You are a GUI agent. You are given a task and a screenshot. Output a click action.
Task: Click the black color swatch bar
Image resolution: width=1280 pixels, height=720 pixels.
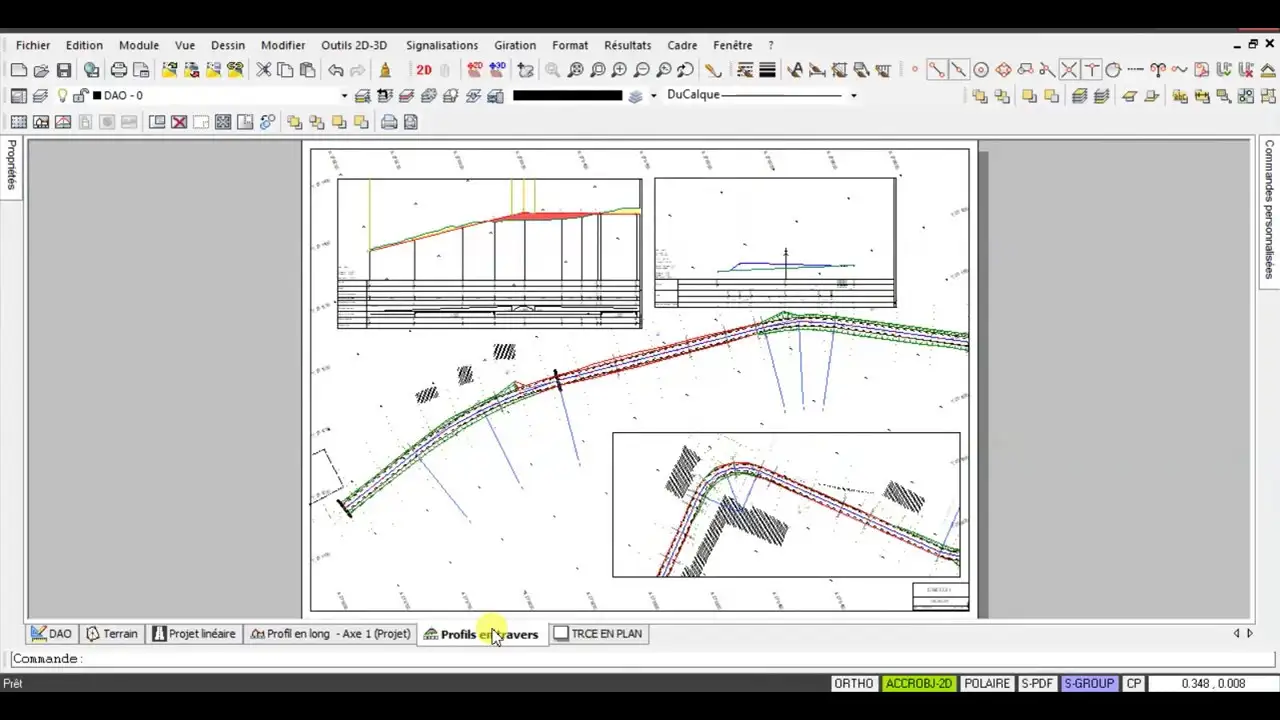[x=567, y=96]
